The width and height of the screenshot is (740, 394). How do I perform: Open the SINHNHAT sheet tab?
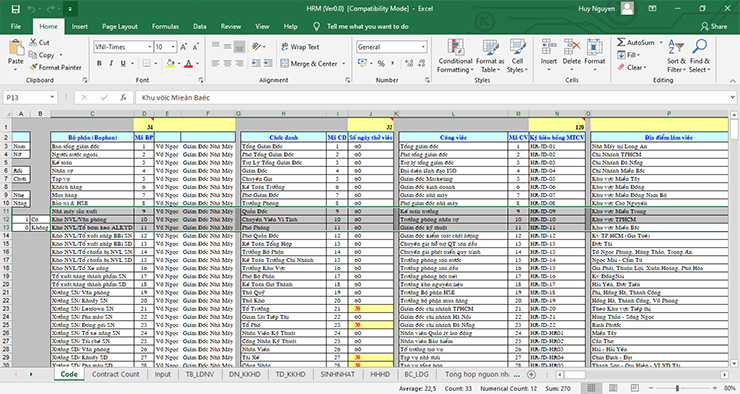click(337, 374)
